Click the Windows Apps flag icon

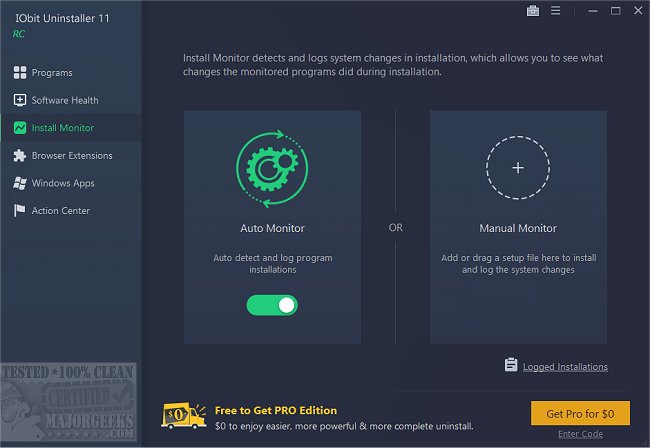[x=19, y=183]
